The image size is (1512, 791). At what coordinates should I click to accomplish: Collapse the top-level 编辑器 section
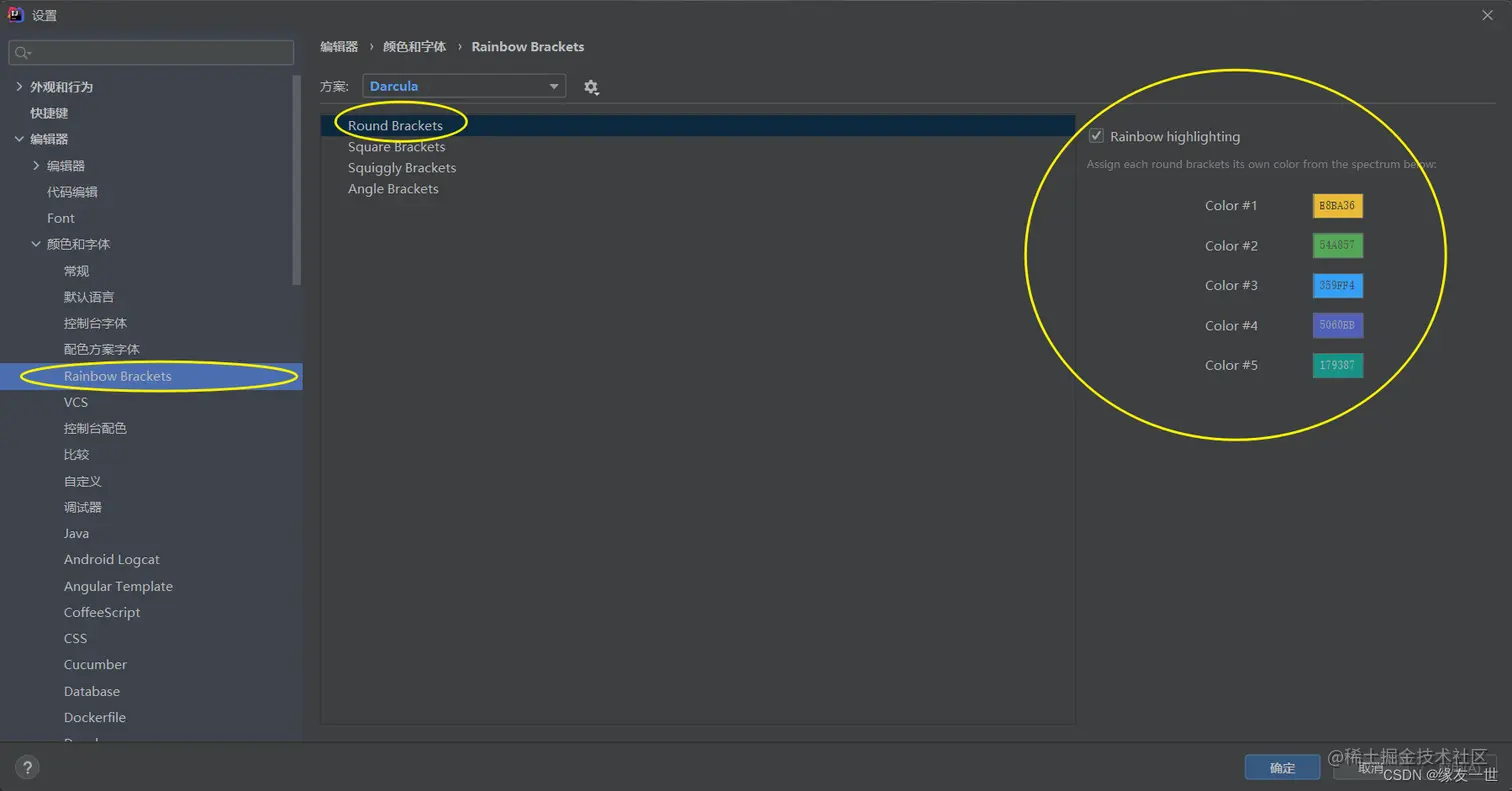click(x=19, y=139)
